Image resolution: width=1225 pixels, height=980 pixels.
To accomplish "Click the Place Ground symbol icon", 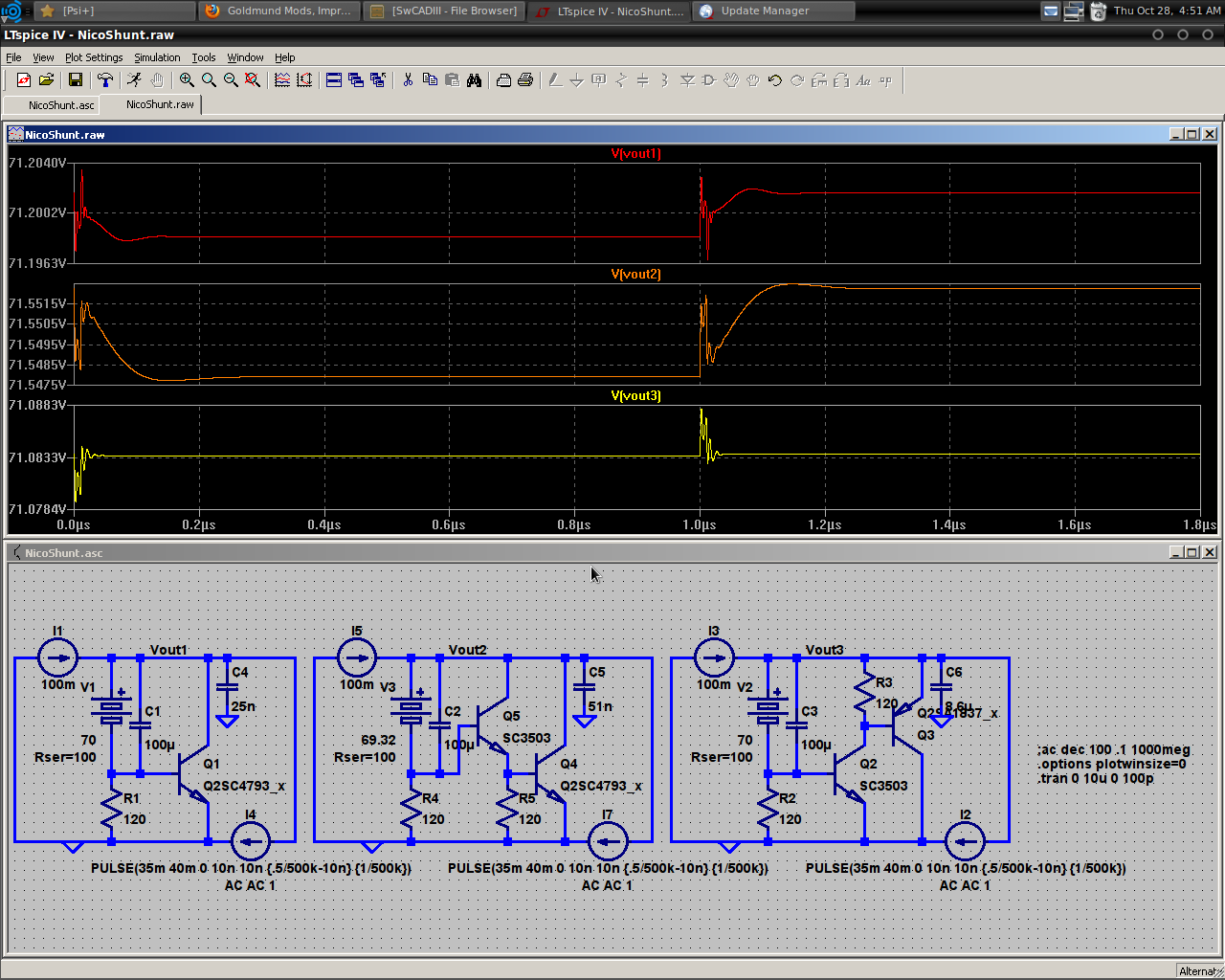I will tap(577, 80).
